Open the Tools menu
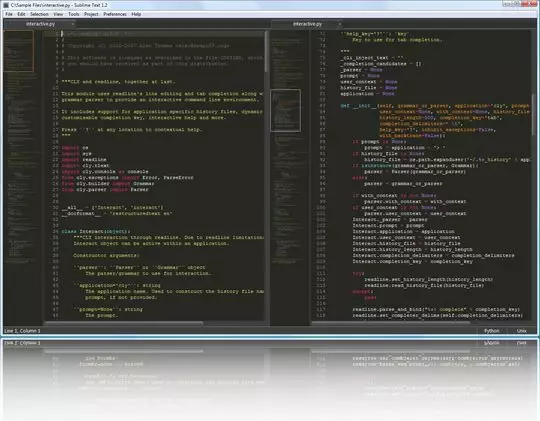The width and height of the screenshot is (540, 421). click(74, 14)
